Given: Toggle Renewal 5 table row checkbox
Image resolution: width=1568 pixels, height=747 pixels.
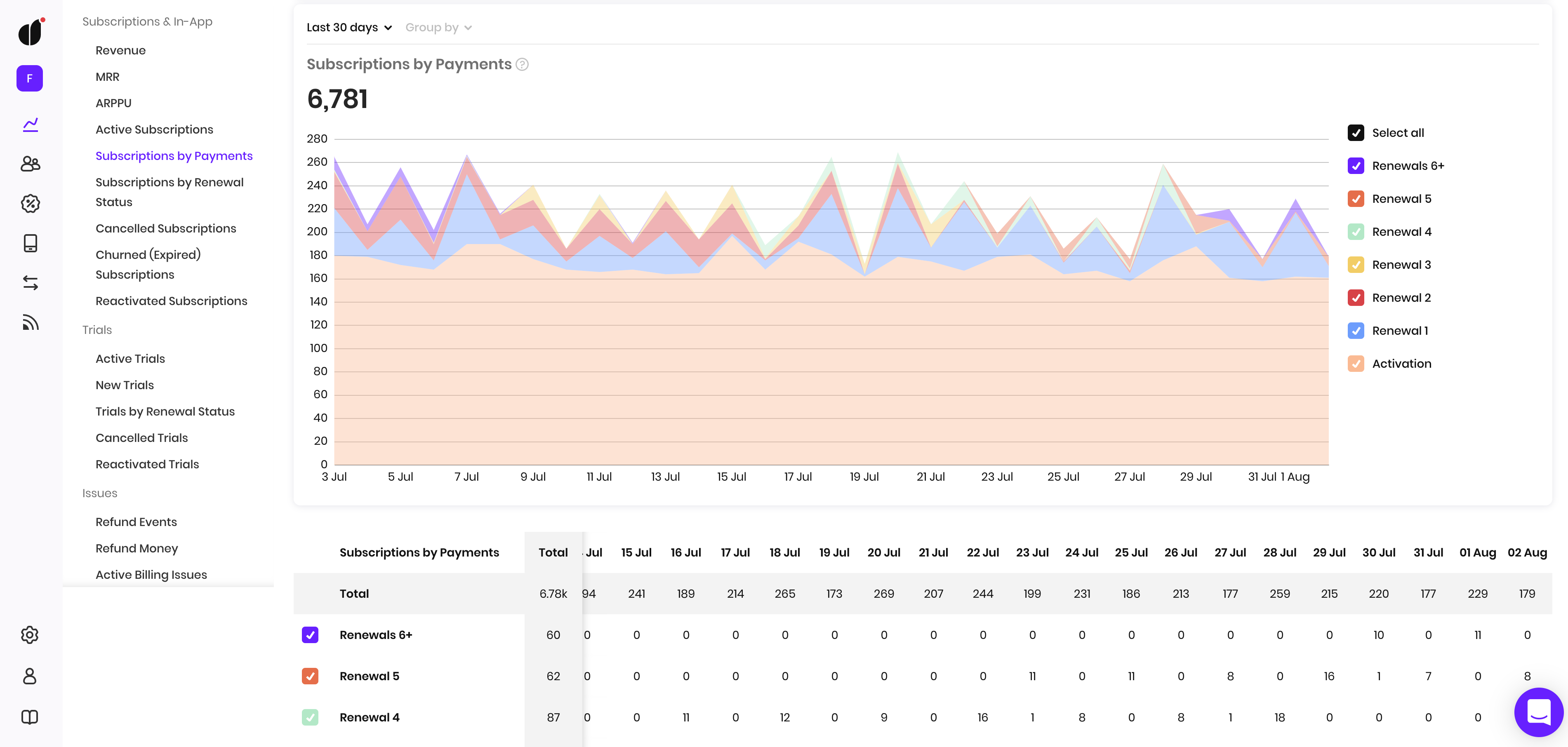Looking at the screenshot, I should coord(310,676).
